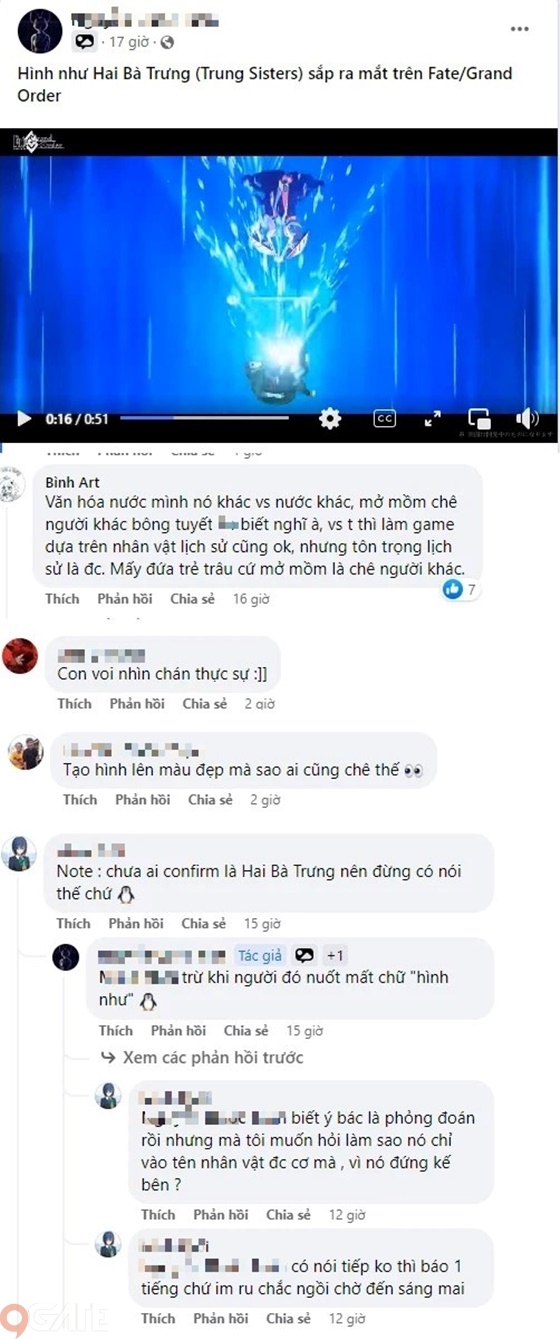Click the 17 giờ post timestamp
This screenshot has height=1339, width=560.
(x=129, y=42)
